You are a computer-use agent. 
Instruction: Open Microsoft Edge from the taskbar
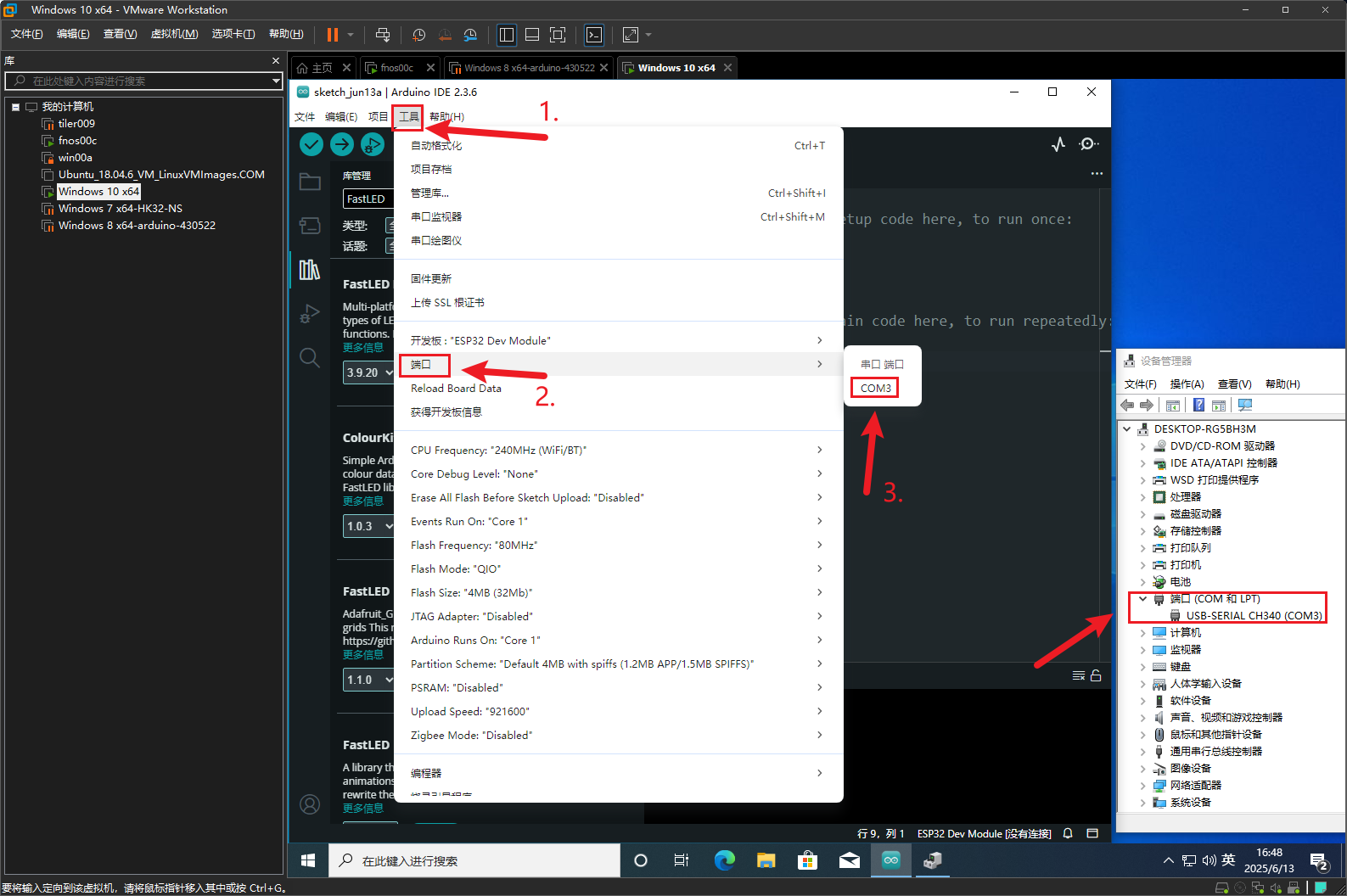coord(724,860)
